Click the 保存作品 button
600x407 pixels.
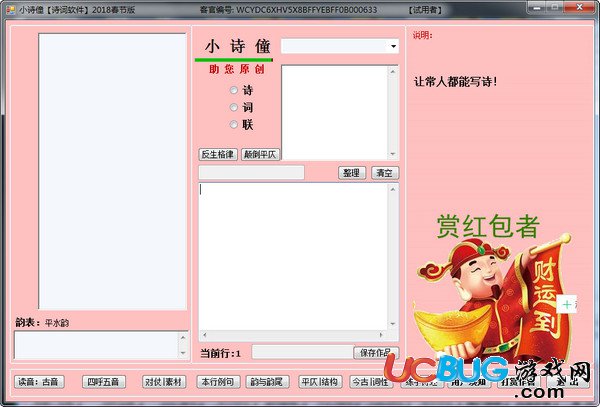point(376,352)
